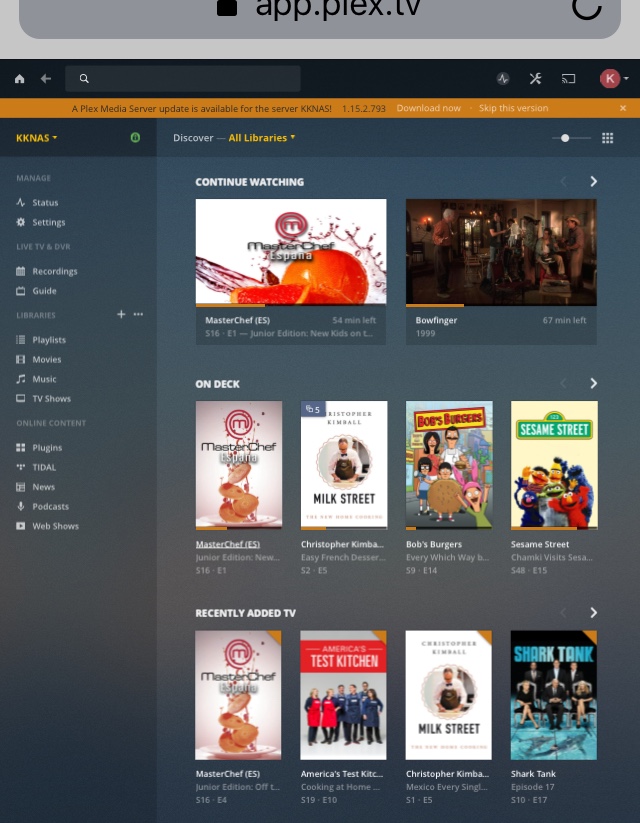
Task: Click MasterChef (ES) title link in On Deck
Action: (228, 544)
